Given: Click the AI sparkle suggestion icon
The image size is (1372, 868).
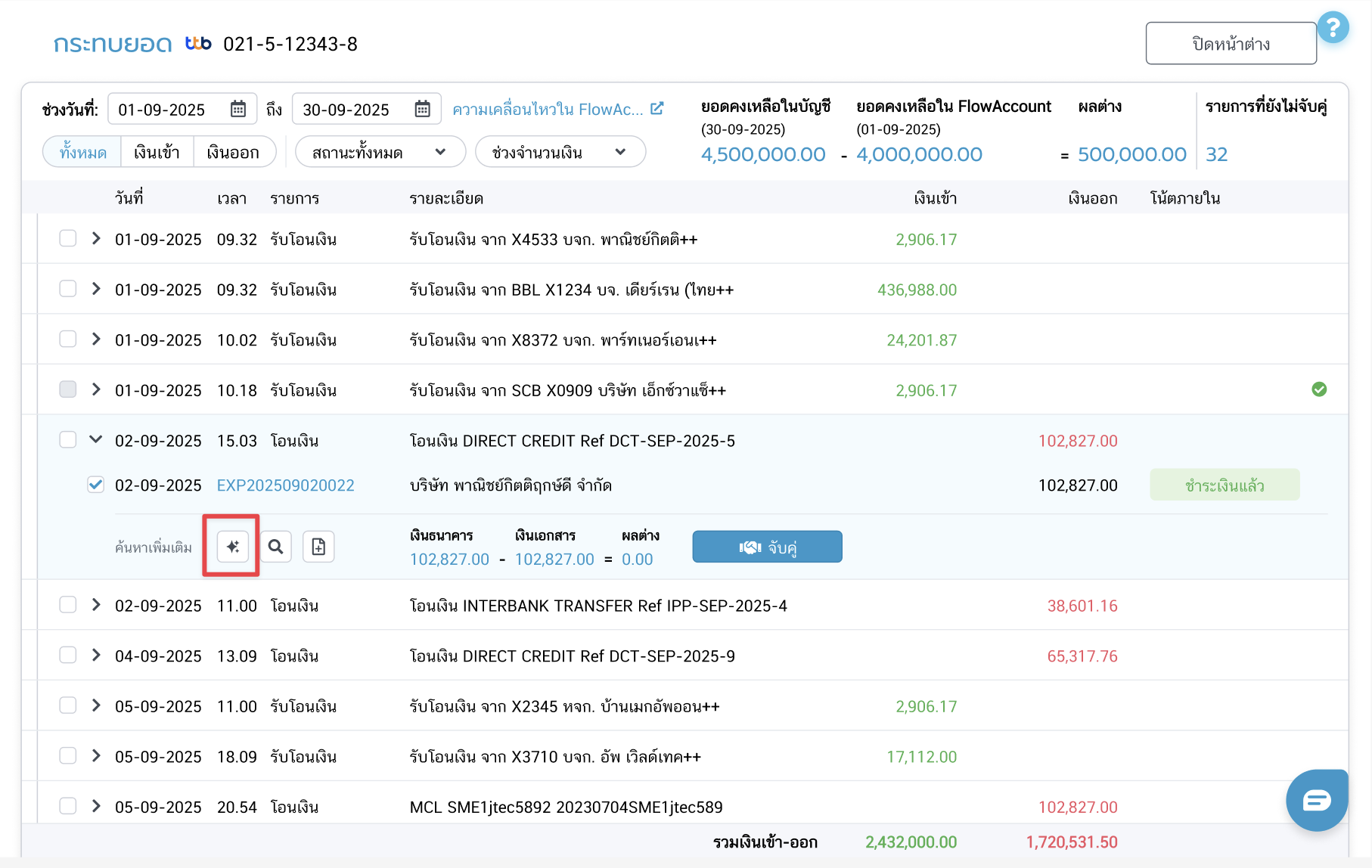Looking at the screenshot, I should tap(232, 547).
